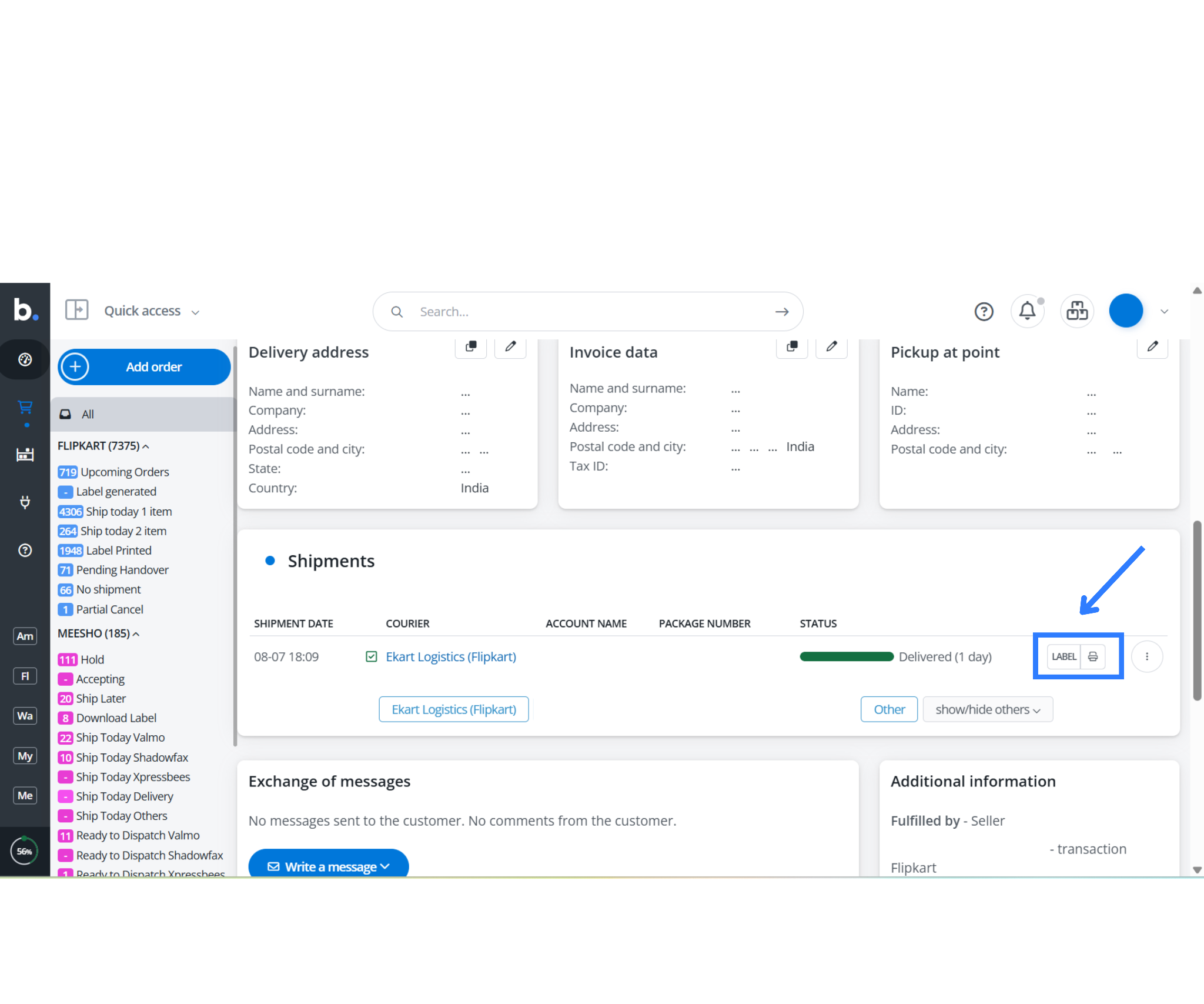Open the shopping cart orders icon in sidebar
Screen dimensions: 1204x1004
[x=25, y=407]
